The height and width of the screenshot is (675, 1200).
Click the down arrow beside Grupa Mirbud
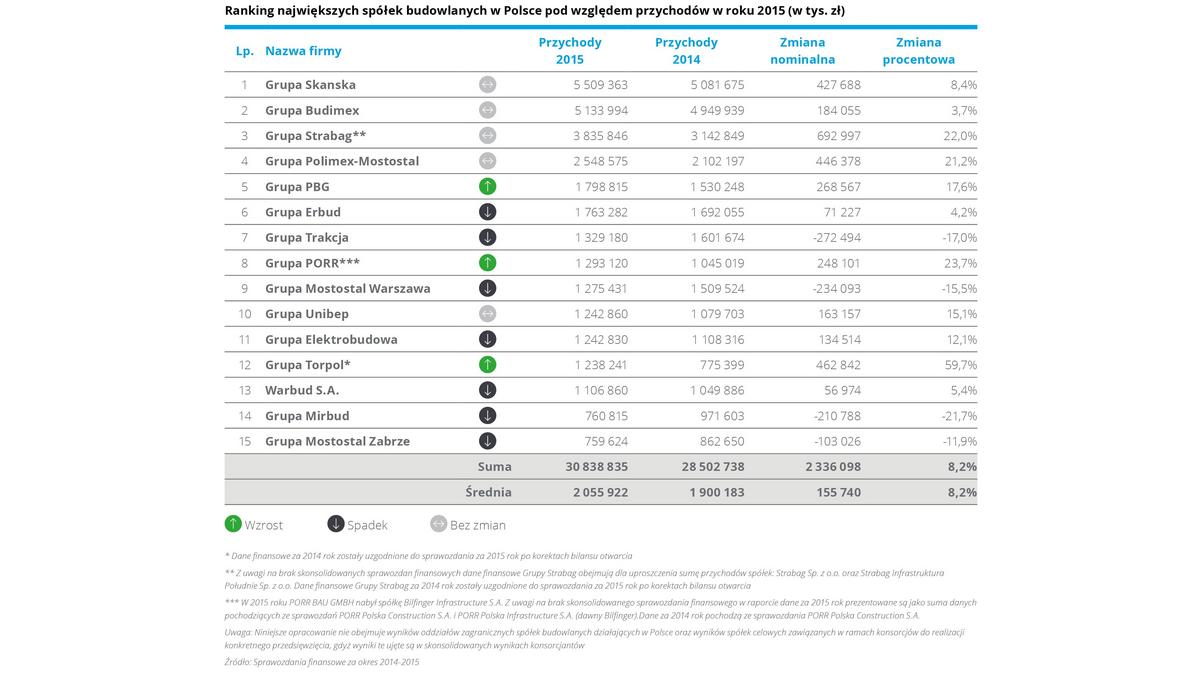pos(487,416)
